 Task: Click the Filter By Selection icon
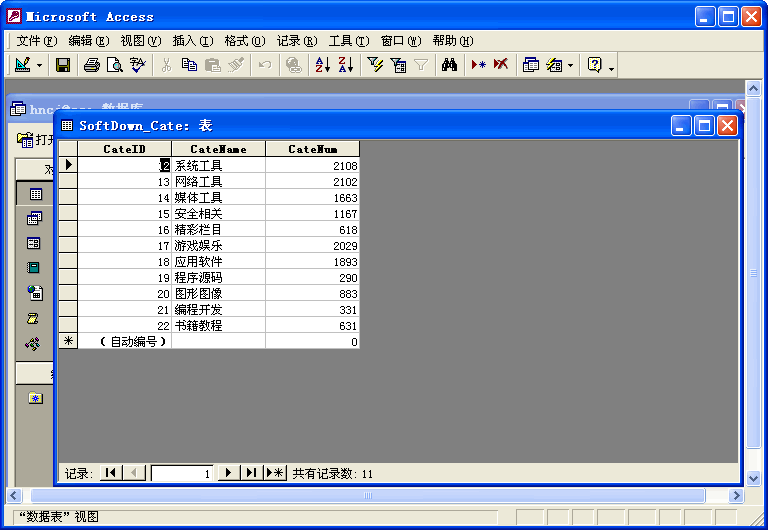pyautogui.click(x=375, y=65)
